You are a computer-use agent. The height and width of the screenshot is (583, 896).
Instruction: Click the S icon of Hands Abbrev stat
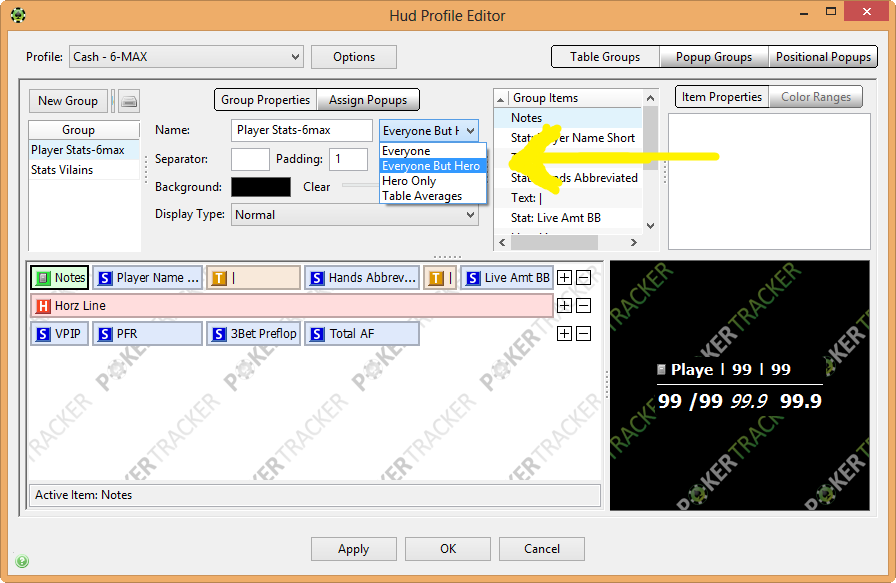point(317,278)
